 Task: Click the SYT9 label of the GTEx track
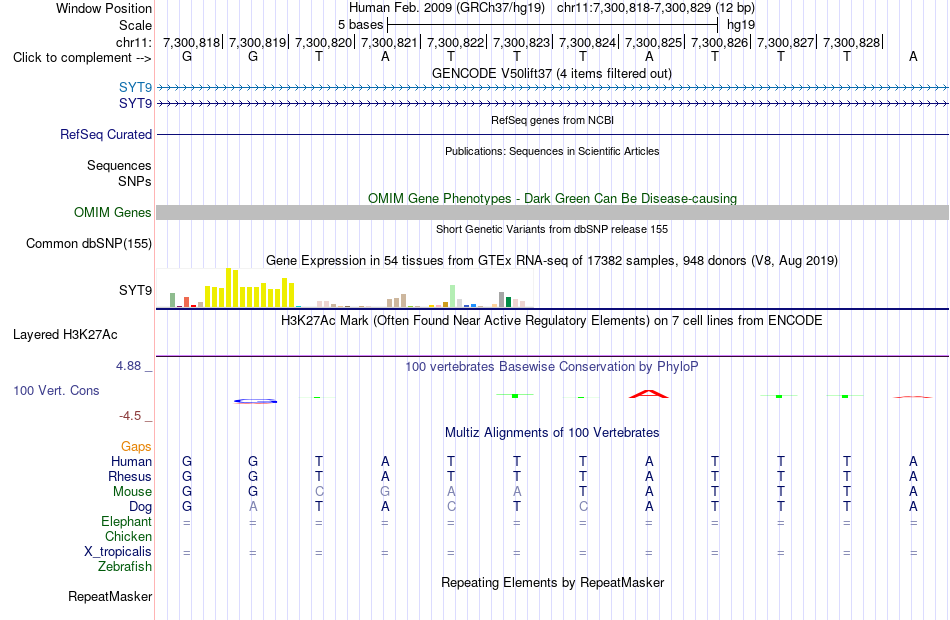[135, 290]
